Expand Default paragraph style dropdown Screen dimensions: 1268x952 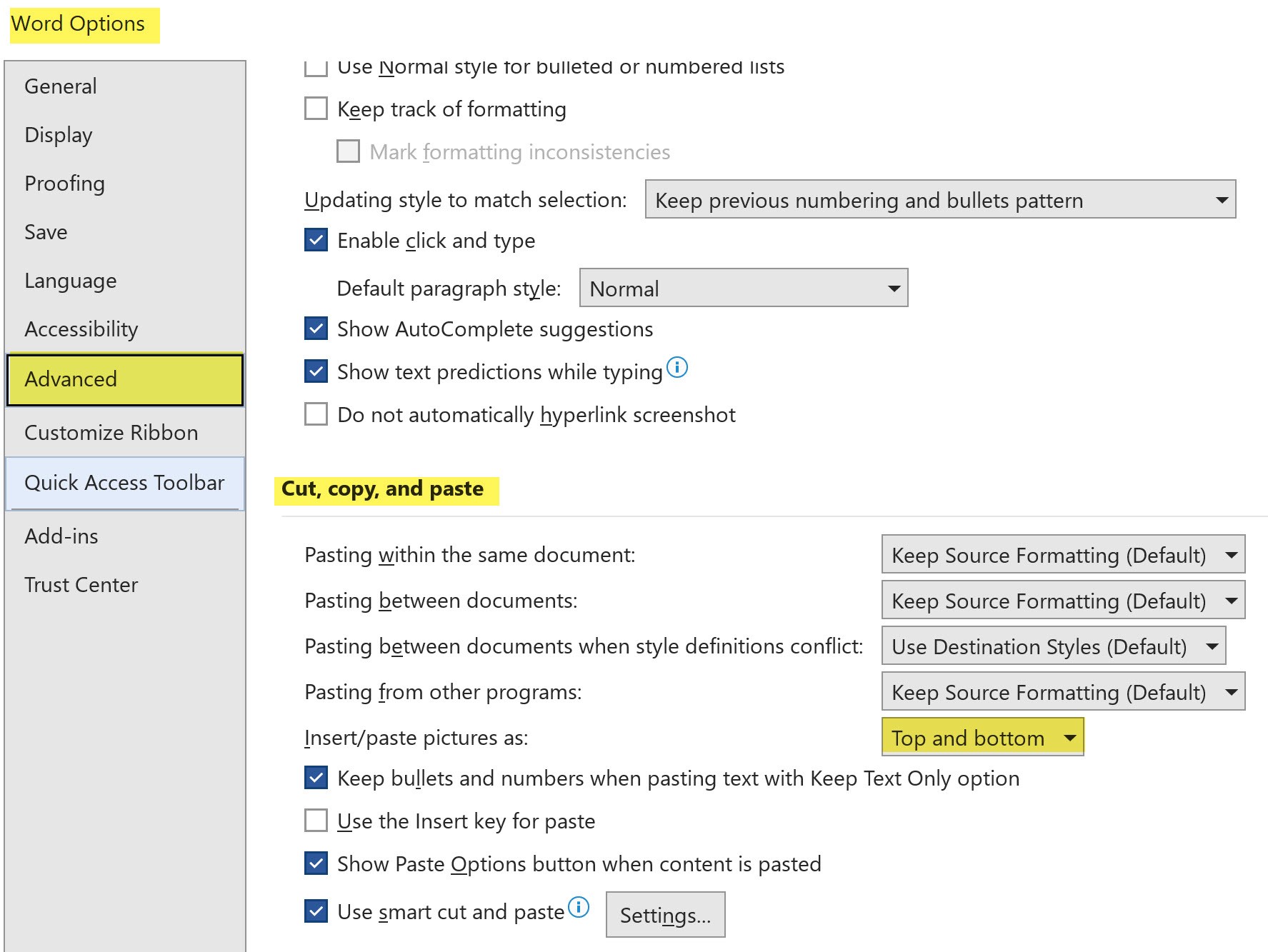point(744,288)
